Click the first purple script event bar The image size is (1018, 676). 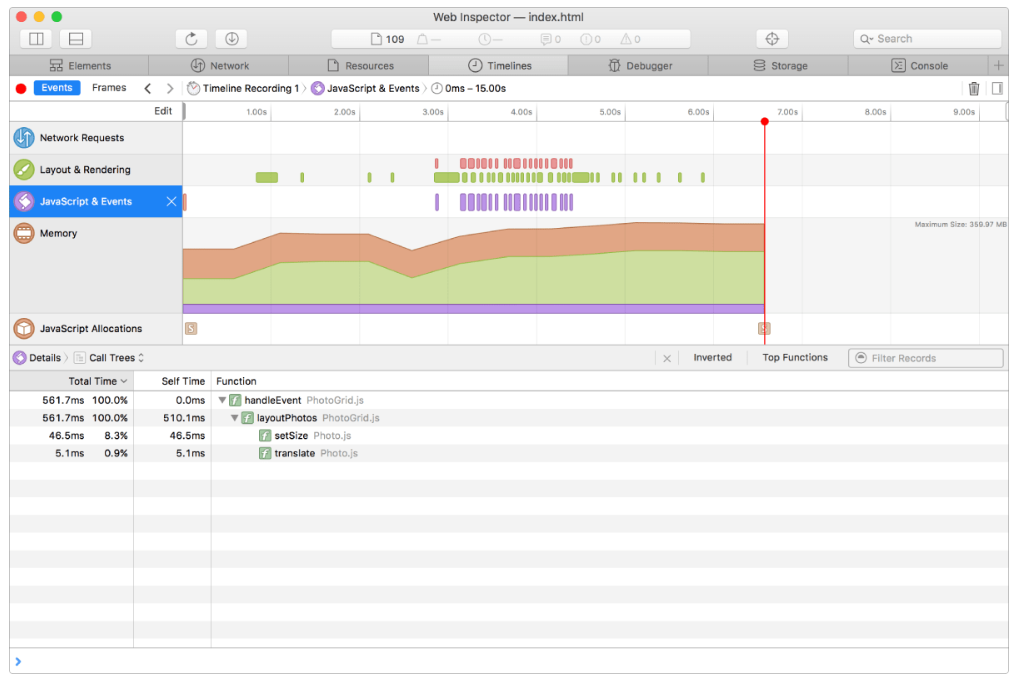point(437,202)
